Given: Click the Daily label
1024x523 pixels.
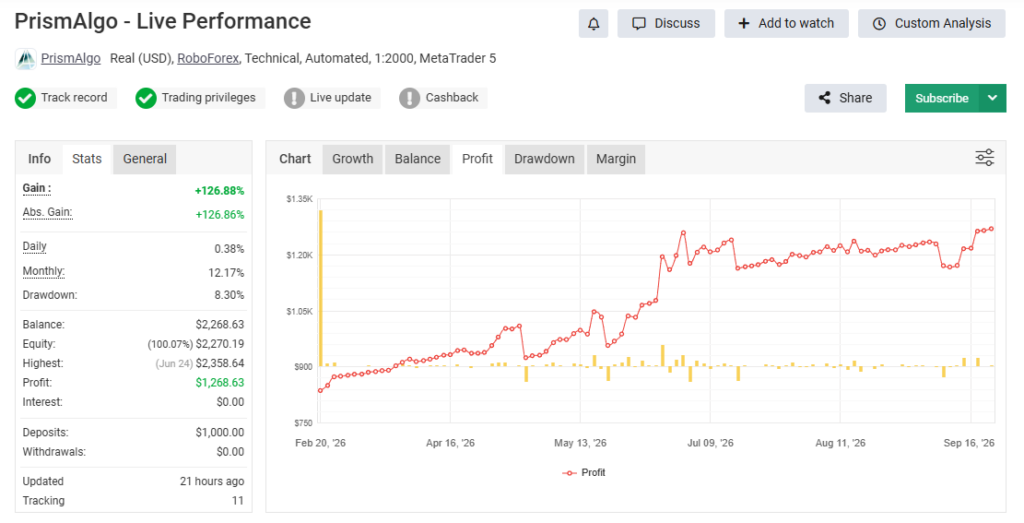Looking at the screenshot, I should point(35,247).
